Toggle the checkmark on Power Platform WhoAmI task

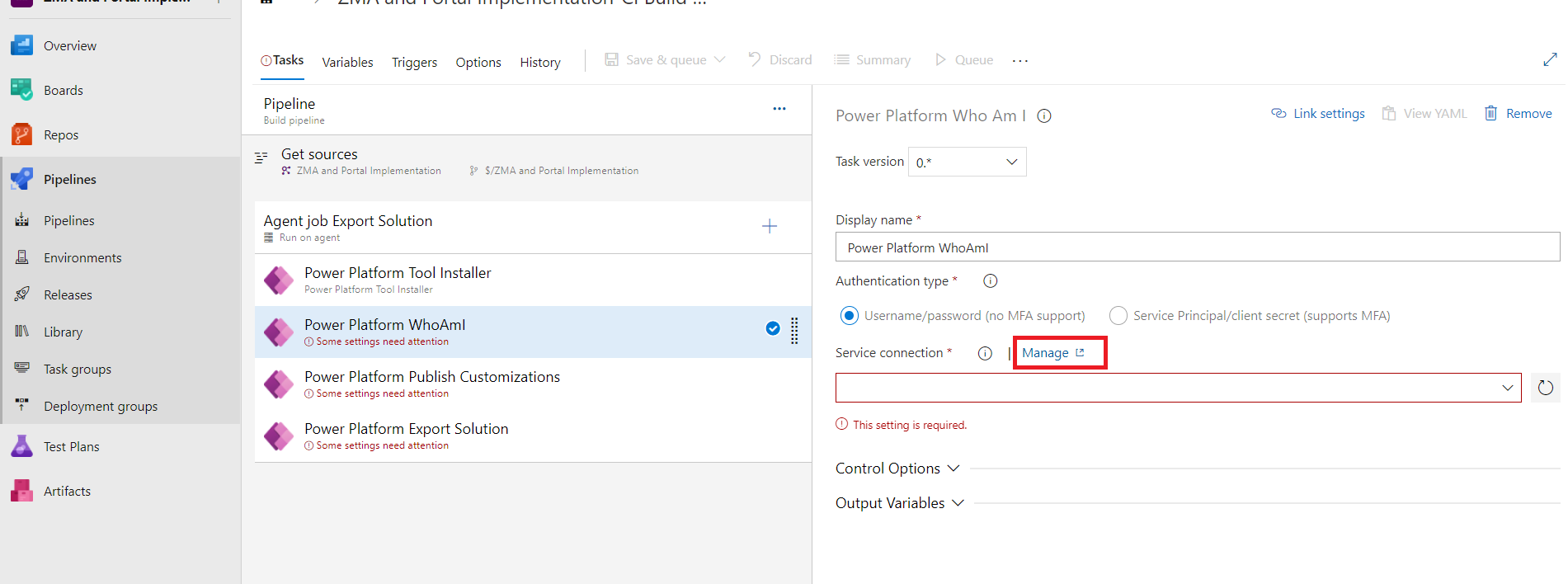tap(772, 328)
